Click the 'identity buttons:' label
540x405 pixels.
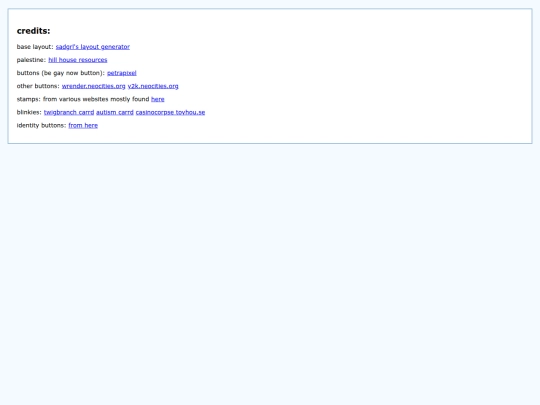(x=41, y=125)
